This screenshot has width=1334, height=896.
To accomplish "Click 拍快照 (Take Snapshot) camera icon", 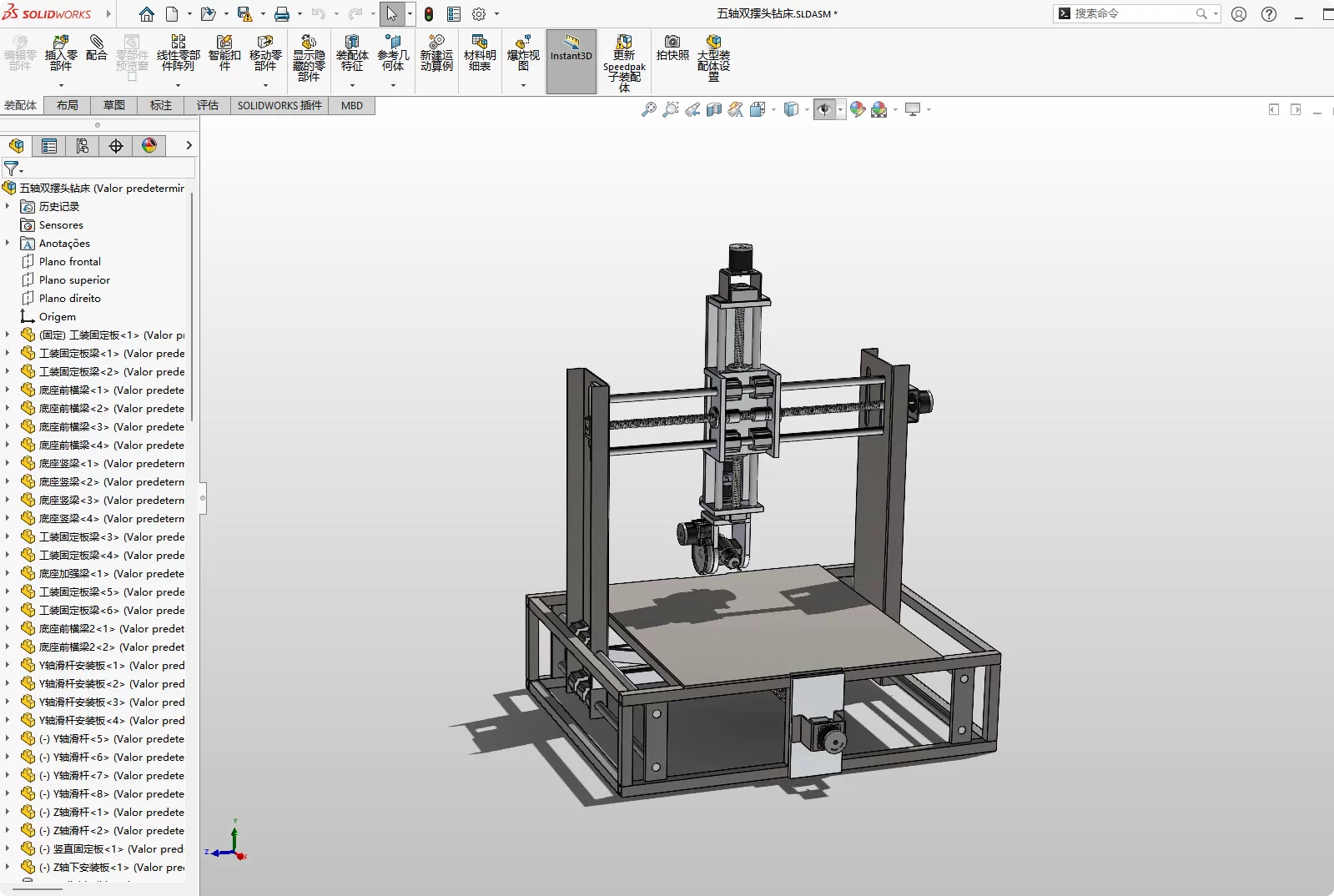I will coord(672,48).
